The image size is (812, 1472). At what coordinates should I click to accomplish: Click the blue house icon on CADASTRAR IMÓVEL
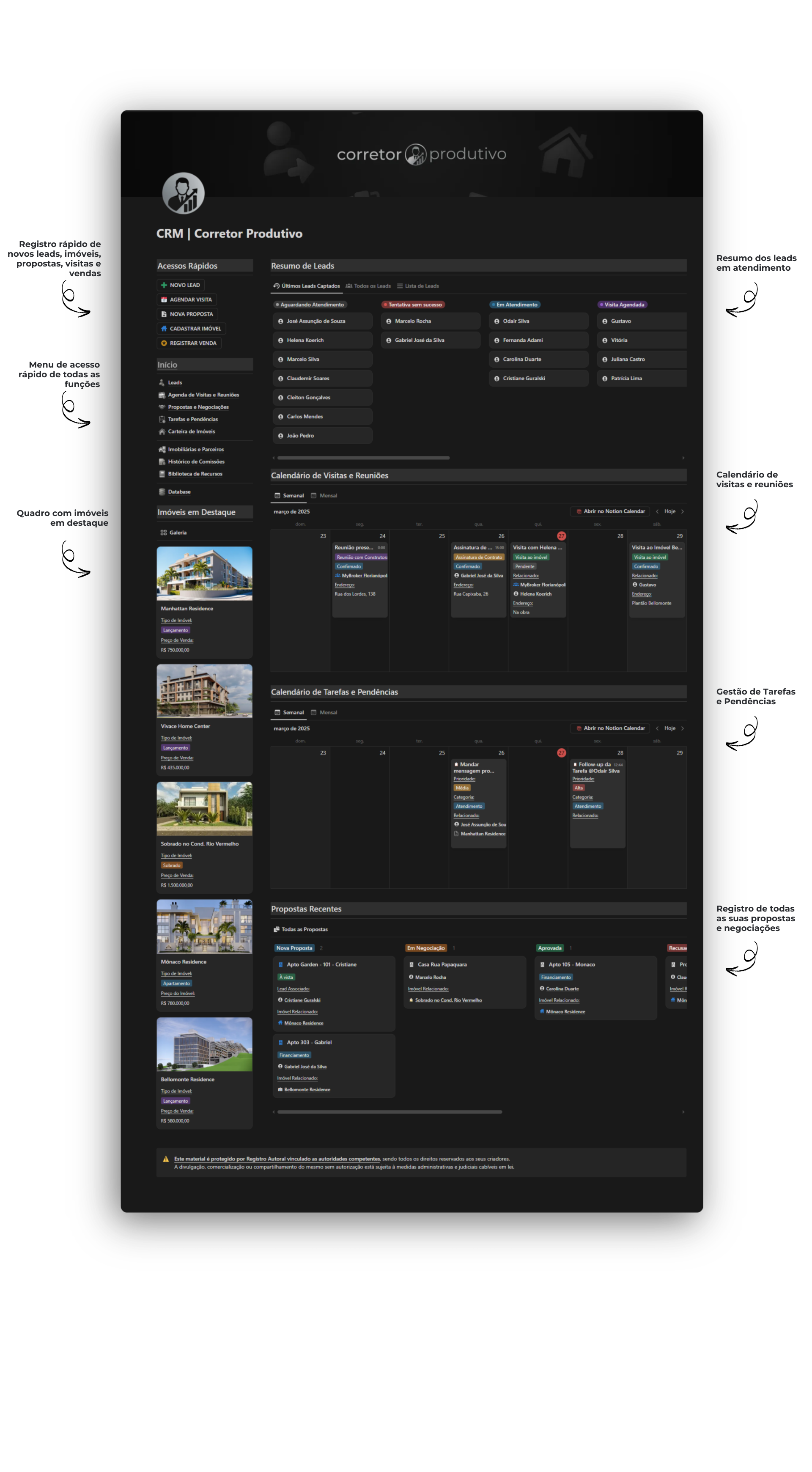pos(164,329)
